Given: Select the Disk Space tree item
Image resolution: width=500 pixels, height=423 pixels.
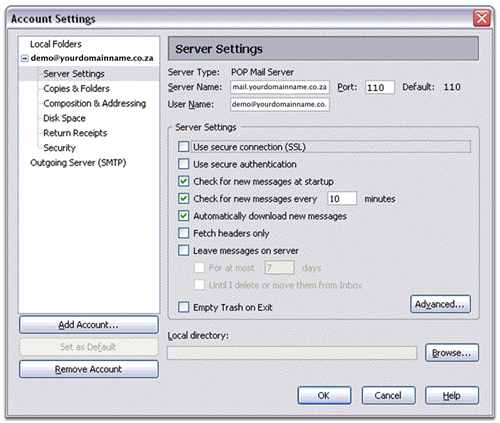Looking at the screenshot, I should point(64,118).
